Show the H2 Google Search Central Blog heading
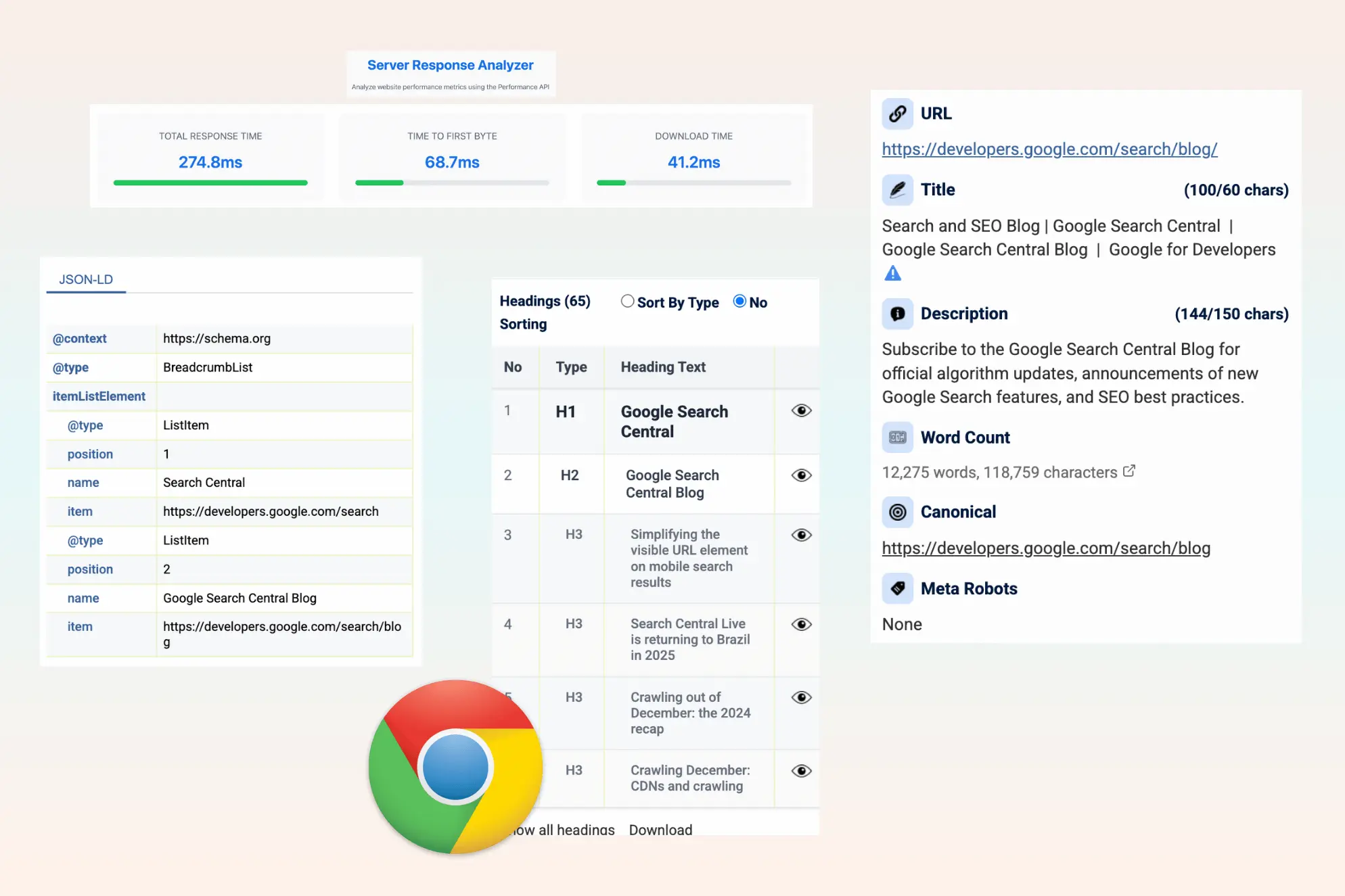 click(x=801, y=475)
